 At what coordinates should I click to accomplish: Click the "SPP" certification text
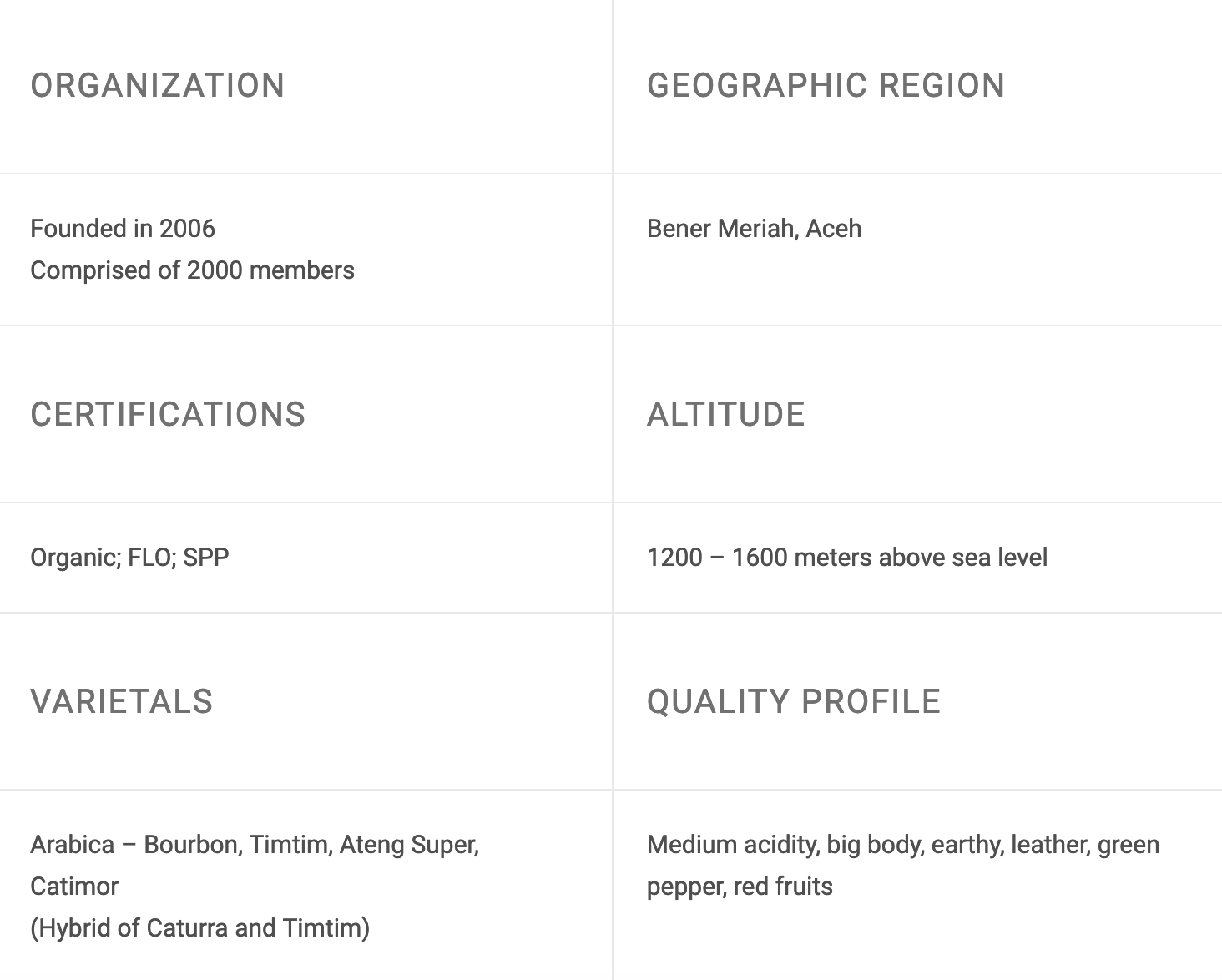(205, 558)
